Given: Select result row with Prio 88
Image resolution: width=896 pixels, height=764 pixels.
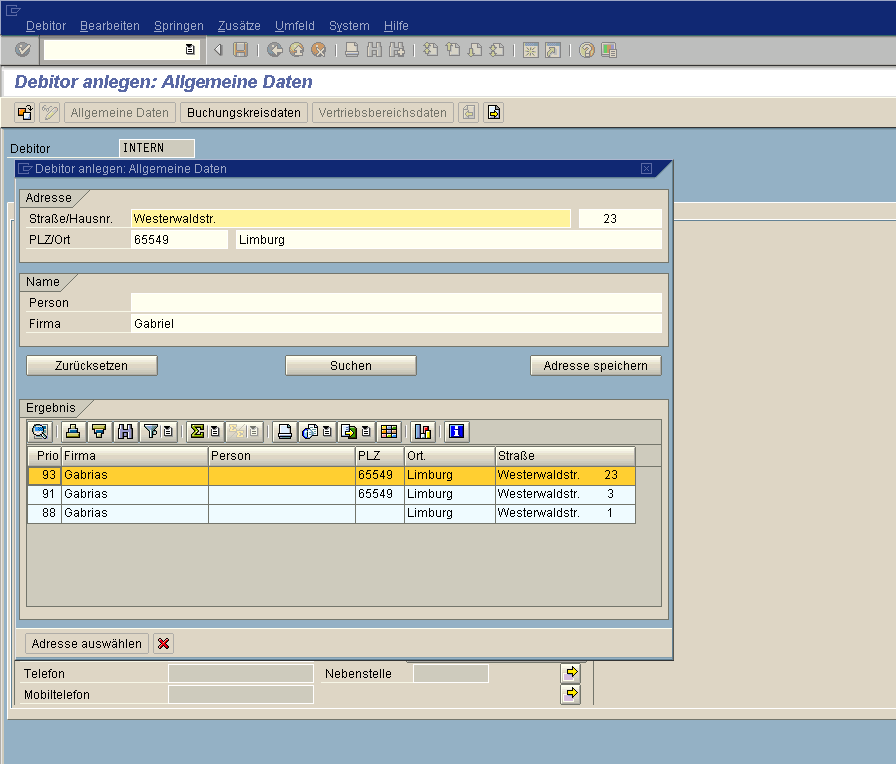Looking at the screenshot, I should [331, 513].
